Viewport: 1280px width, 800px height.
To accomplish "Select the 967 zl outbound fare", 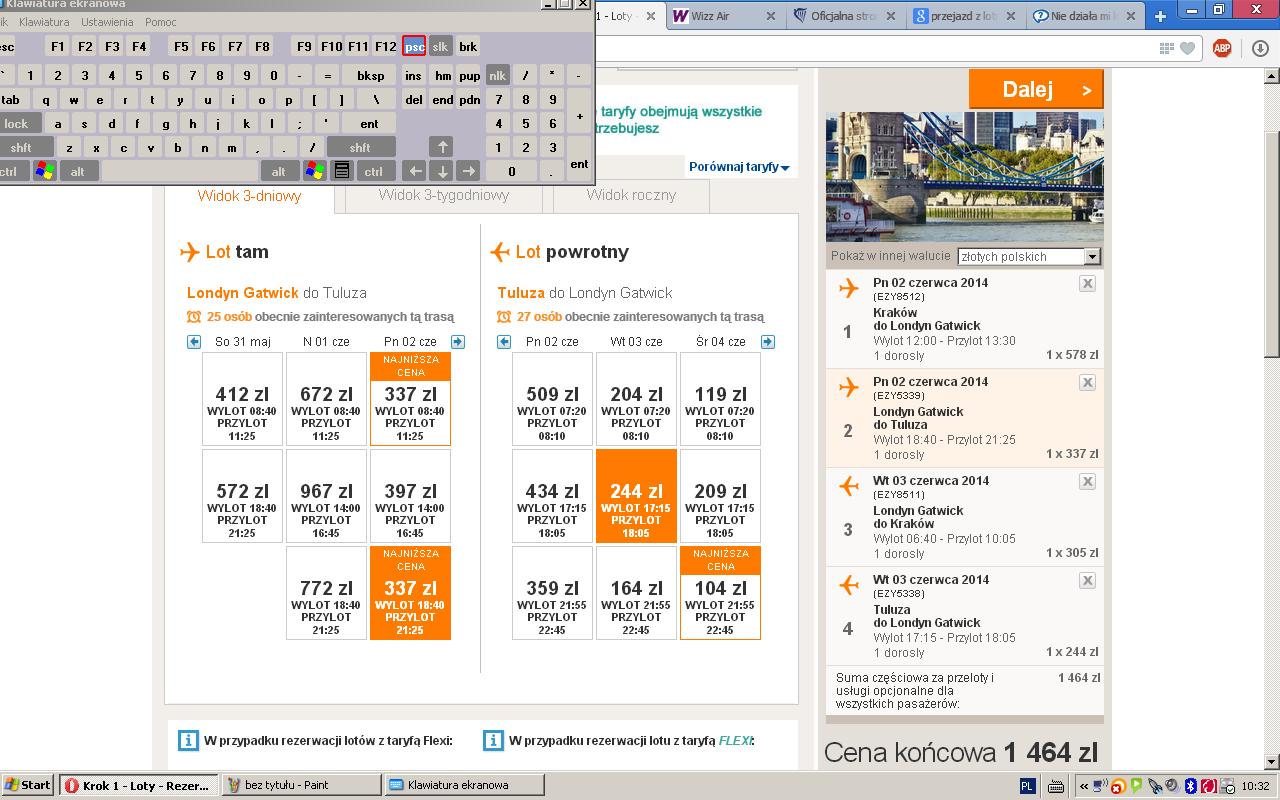I will [326, 496].
